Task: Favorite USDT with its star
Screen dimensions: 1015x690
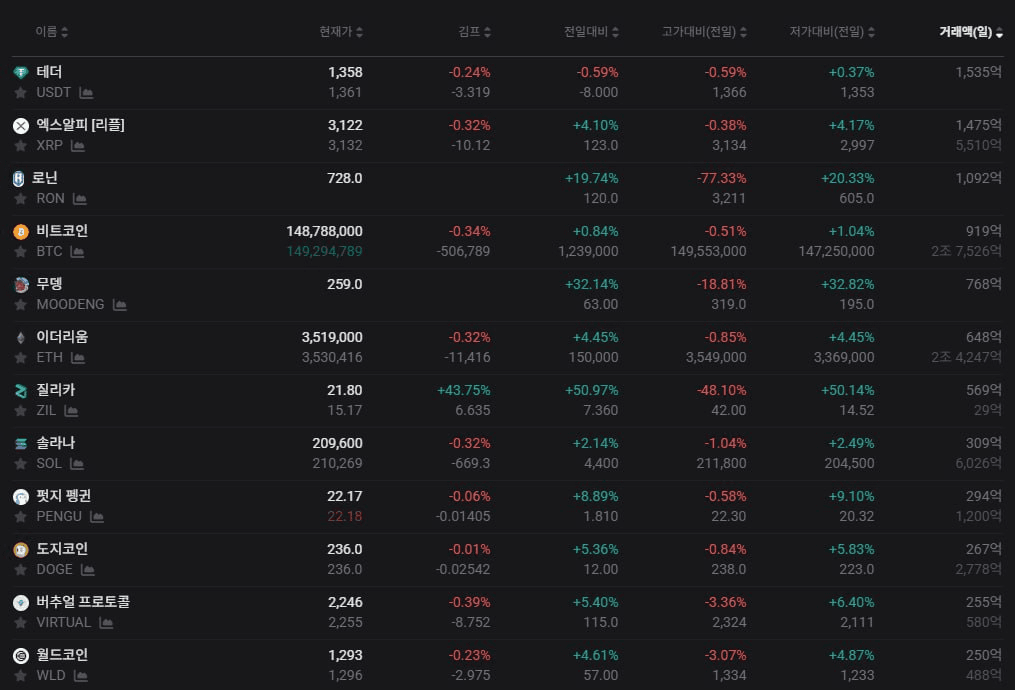Action: pyautogui.click(x=21, y=93)
